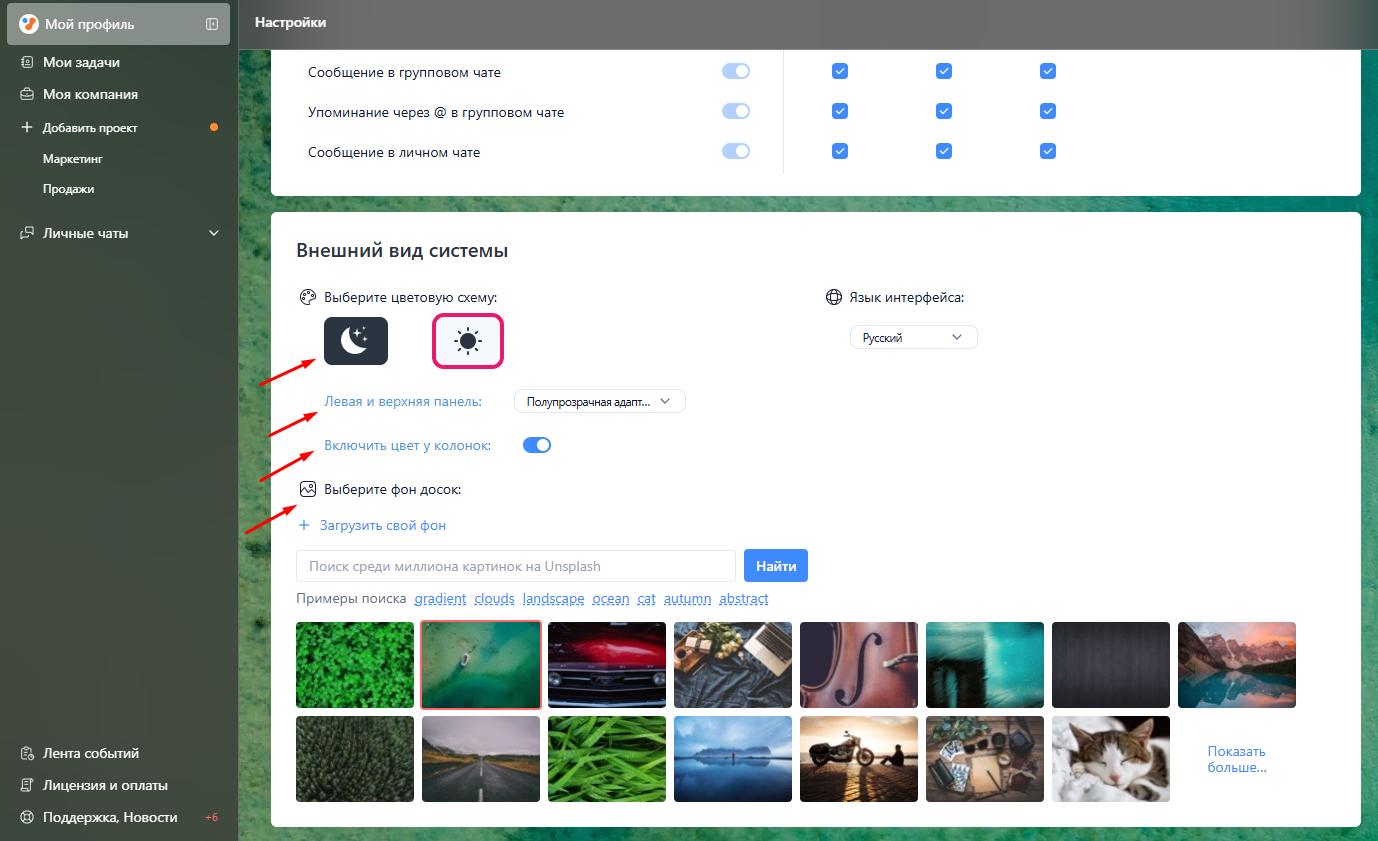The width and height of the screenshot is (1378, 841).
Task: Disable the Включить цвет у колонок toggle
Action: coord(537,445)
